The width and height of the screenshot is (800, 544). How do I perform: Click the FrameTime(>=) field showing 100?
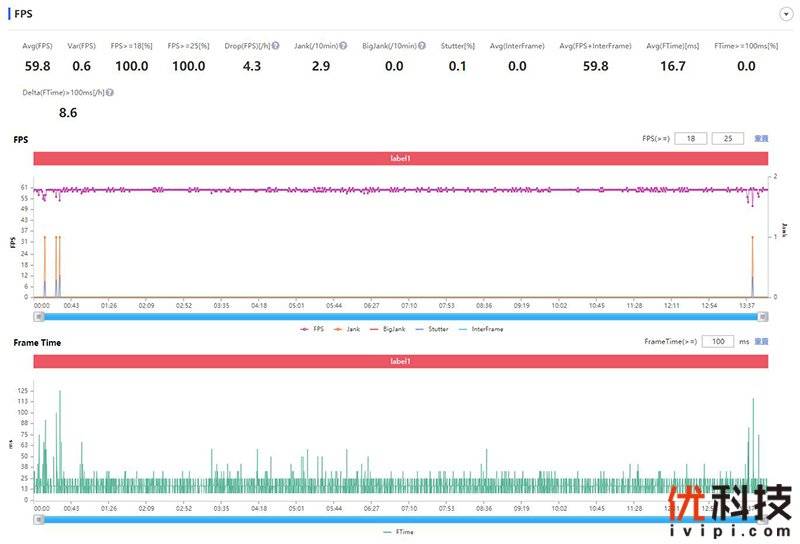(x=718, y=341)
